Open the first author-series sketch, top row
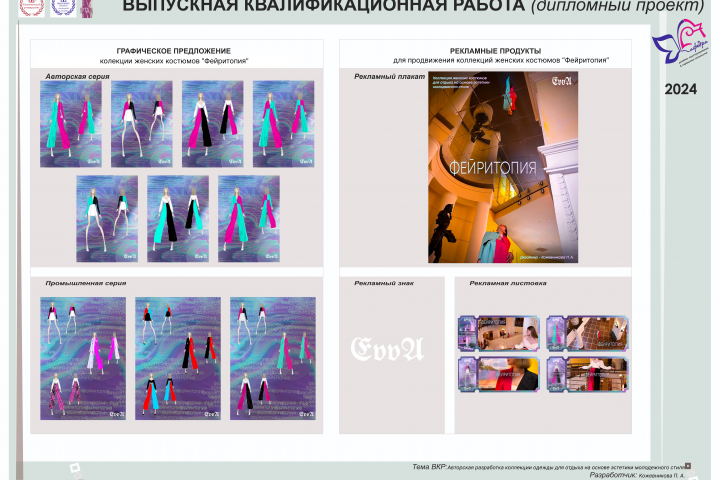The image size is (720, 480). point(71,124)
